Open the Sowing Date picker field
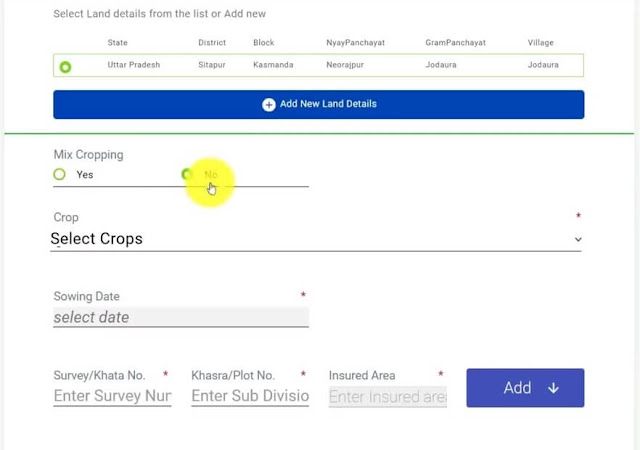This screenshot has height=450, width=640. pos(180,317)
